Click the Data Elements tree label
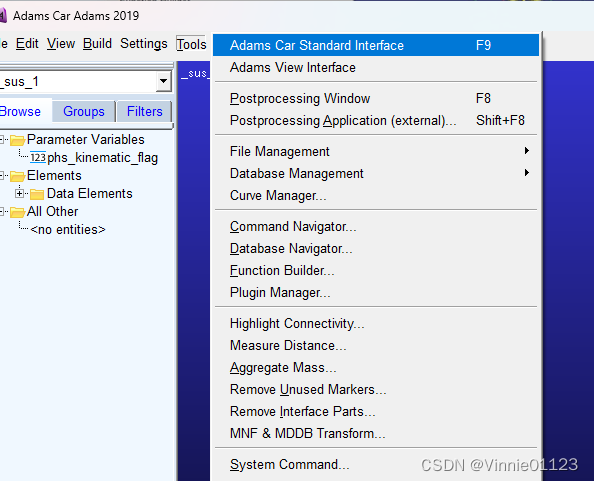The image size is (594, 481). (x=89, y=194)
